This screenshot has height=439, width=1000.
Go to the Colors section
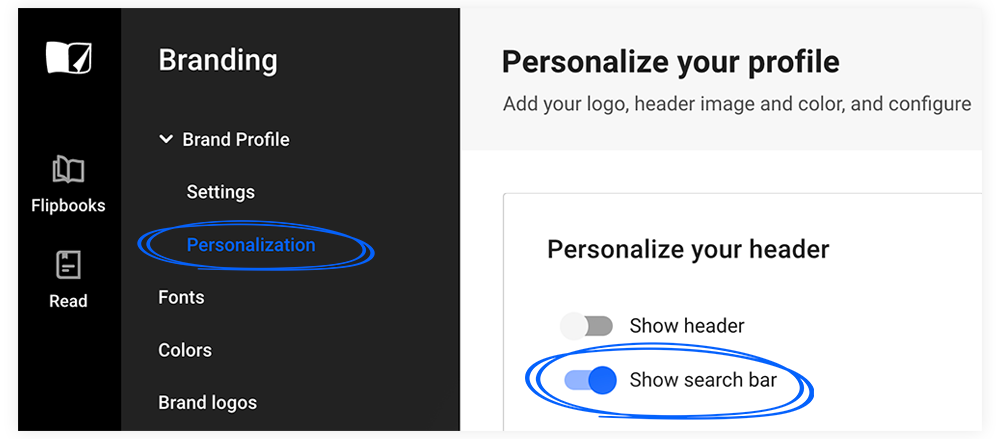[x=185, y=350]
